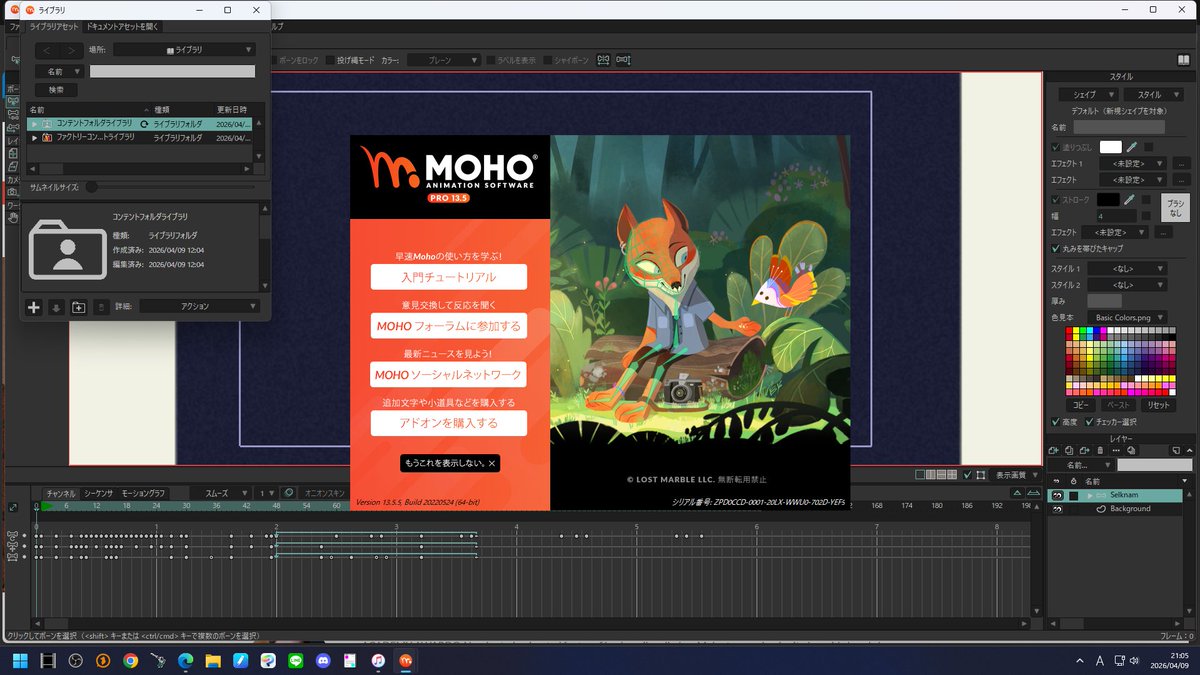Screen dimensions: 1200x675
Task: Click the fullscreen view icon near 表示画質
Action: point(981,475)
